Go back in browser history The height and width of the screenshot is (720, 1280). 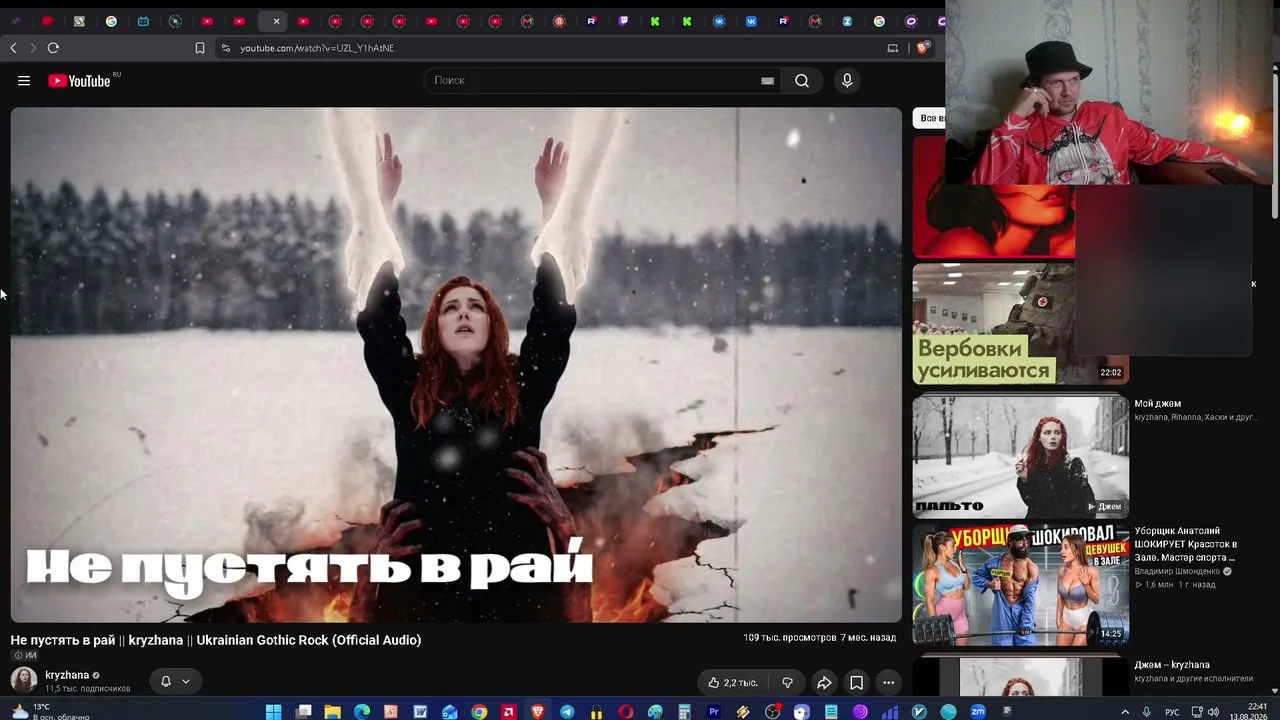[13, 48]
